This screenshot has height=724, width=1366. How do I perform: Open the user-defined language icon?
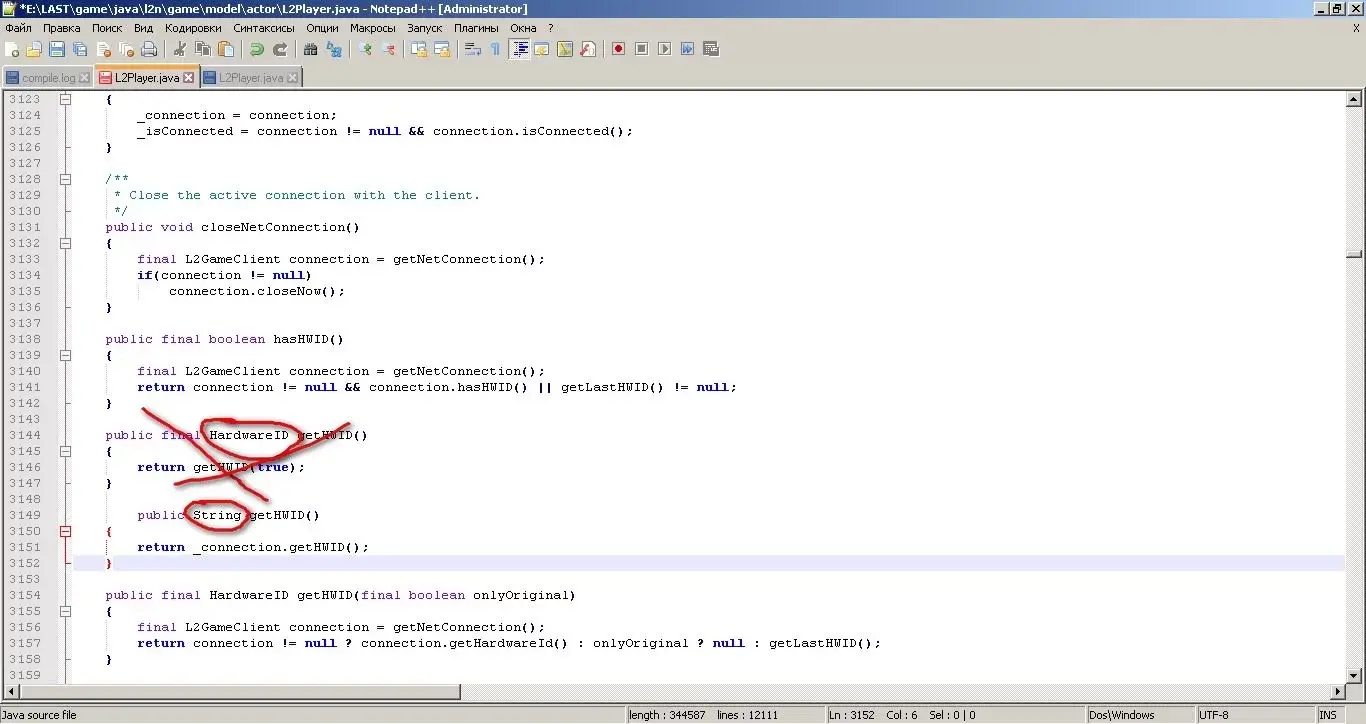pos(542,49)
